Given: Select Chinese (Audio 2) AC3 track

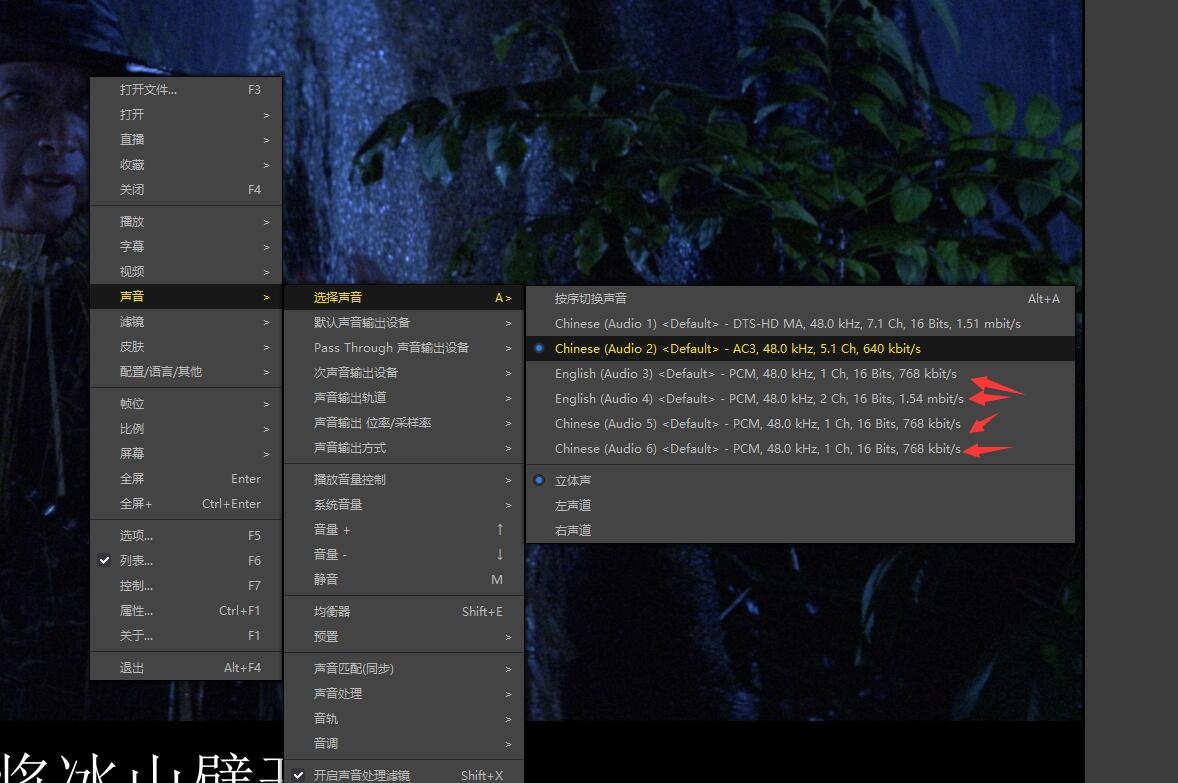Looking at the screenshot, I should coord(800,349).
